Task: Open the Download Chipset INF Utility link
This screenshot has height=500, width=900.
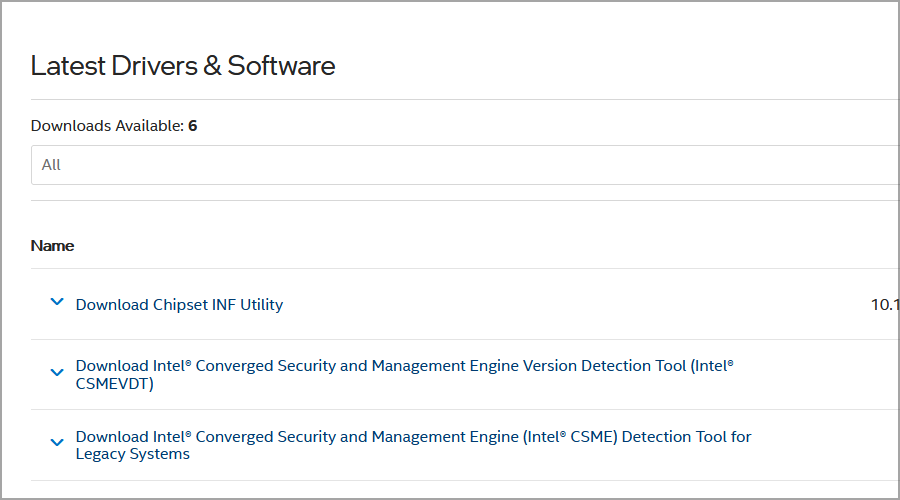Action: click(179, 305)
